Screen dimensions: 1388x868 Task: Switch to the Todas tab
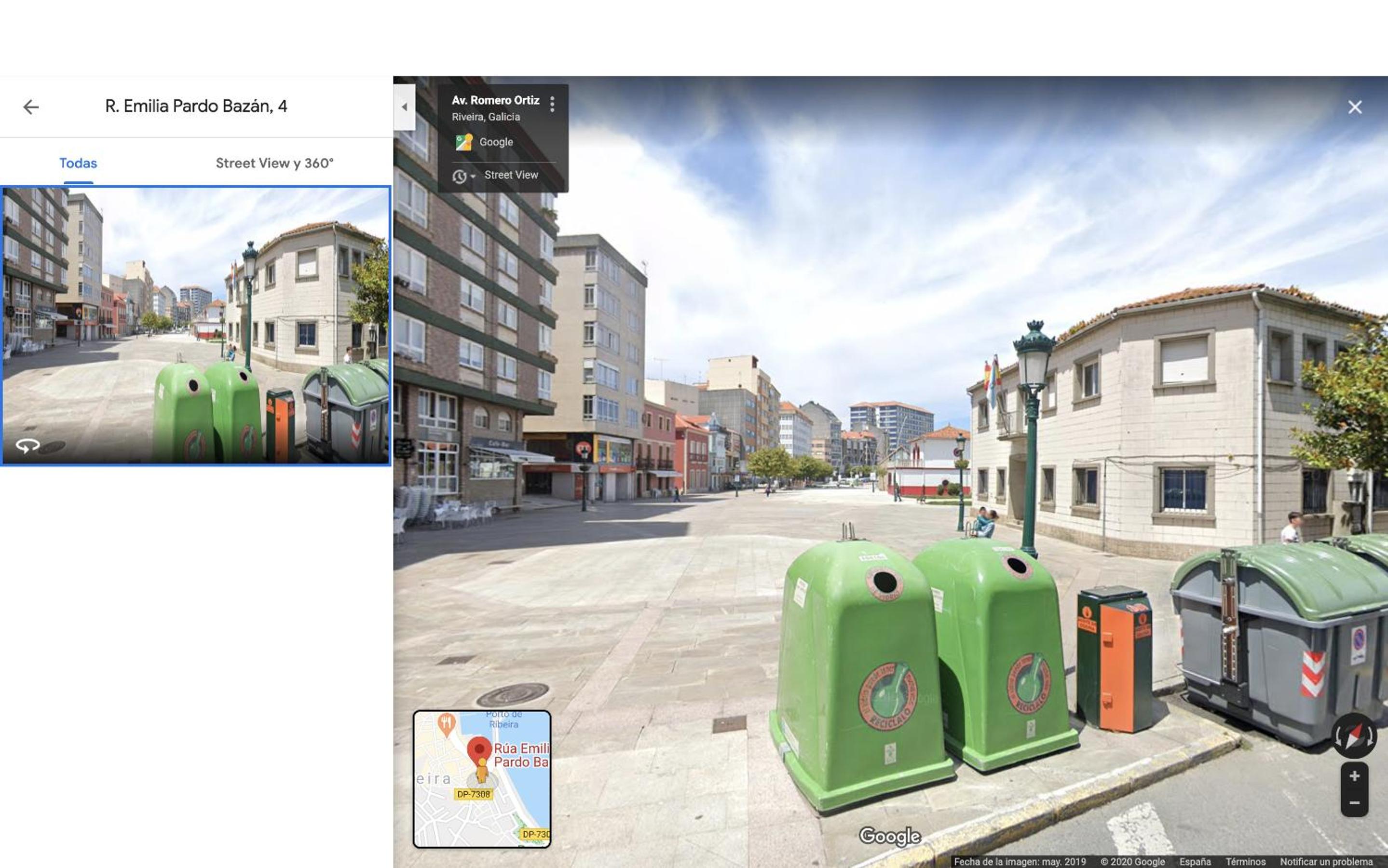coord(78,163)
